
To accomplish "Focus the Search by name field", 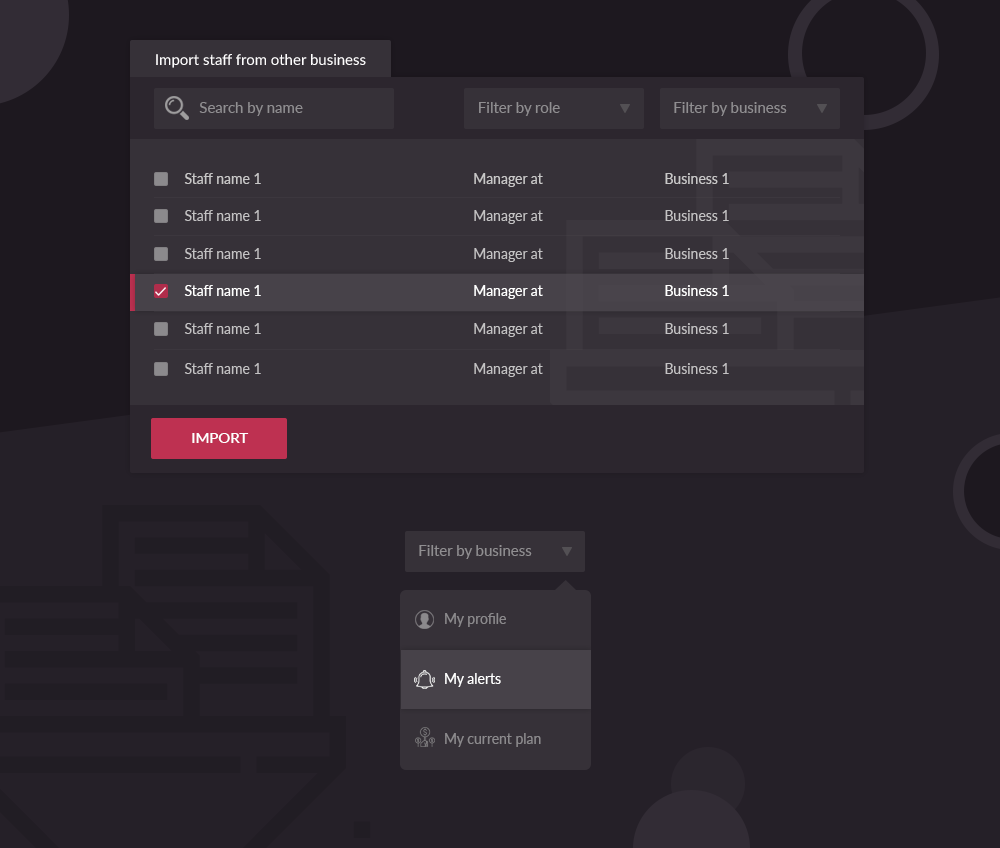I will coord(274,108).
